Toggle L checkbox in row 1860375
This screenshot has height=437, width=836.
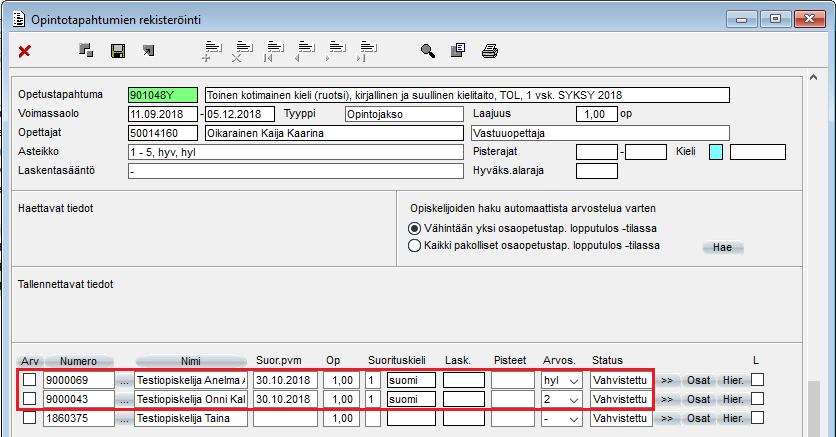[757, 418]
